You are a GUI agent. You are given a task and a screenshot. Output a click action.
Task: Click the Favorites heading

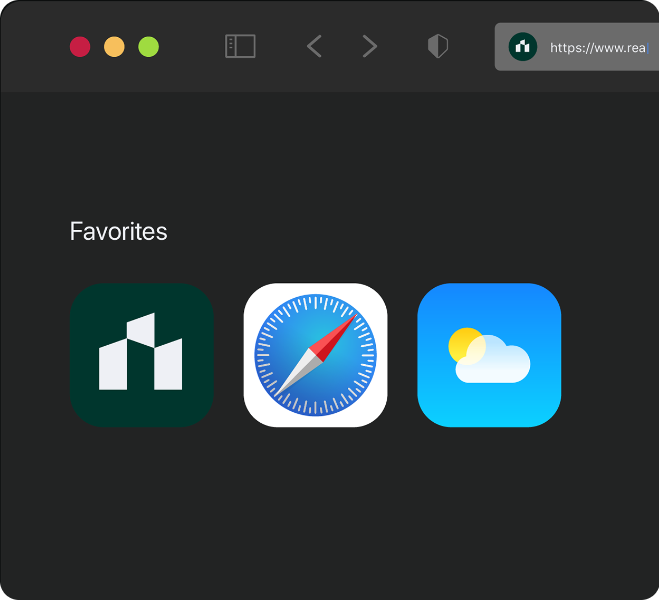pos(118,232)
